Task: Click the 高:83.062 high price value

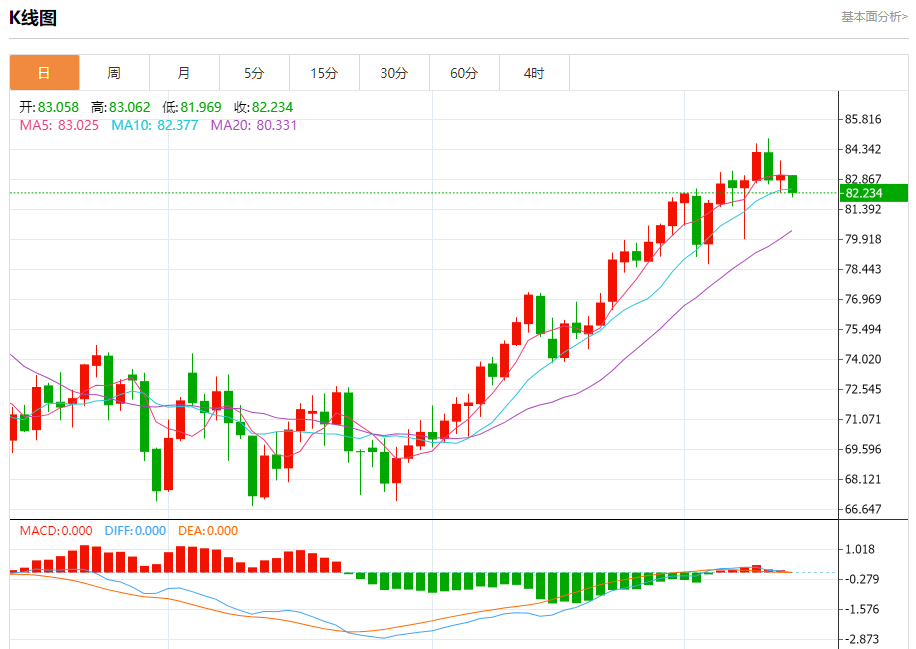Action: coord(121,107)
